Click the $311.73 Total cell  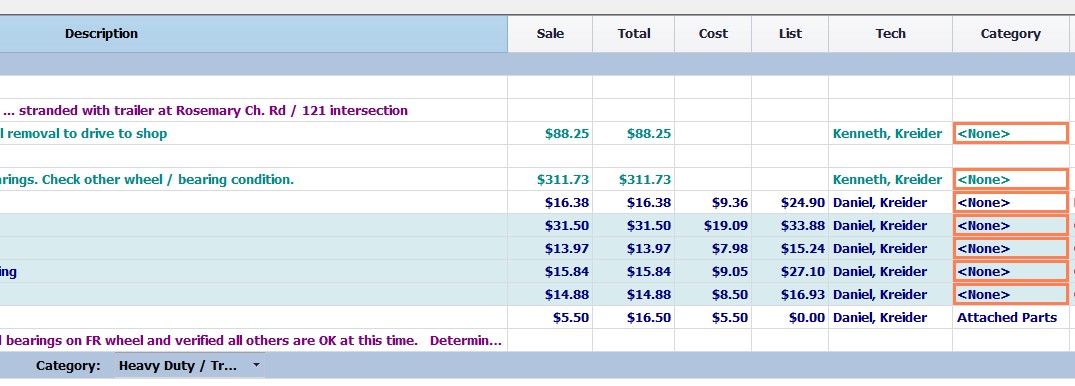click(633, 180)
